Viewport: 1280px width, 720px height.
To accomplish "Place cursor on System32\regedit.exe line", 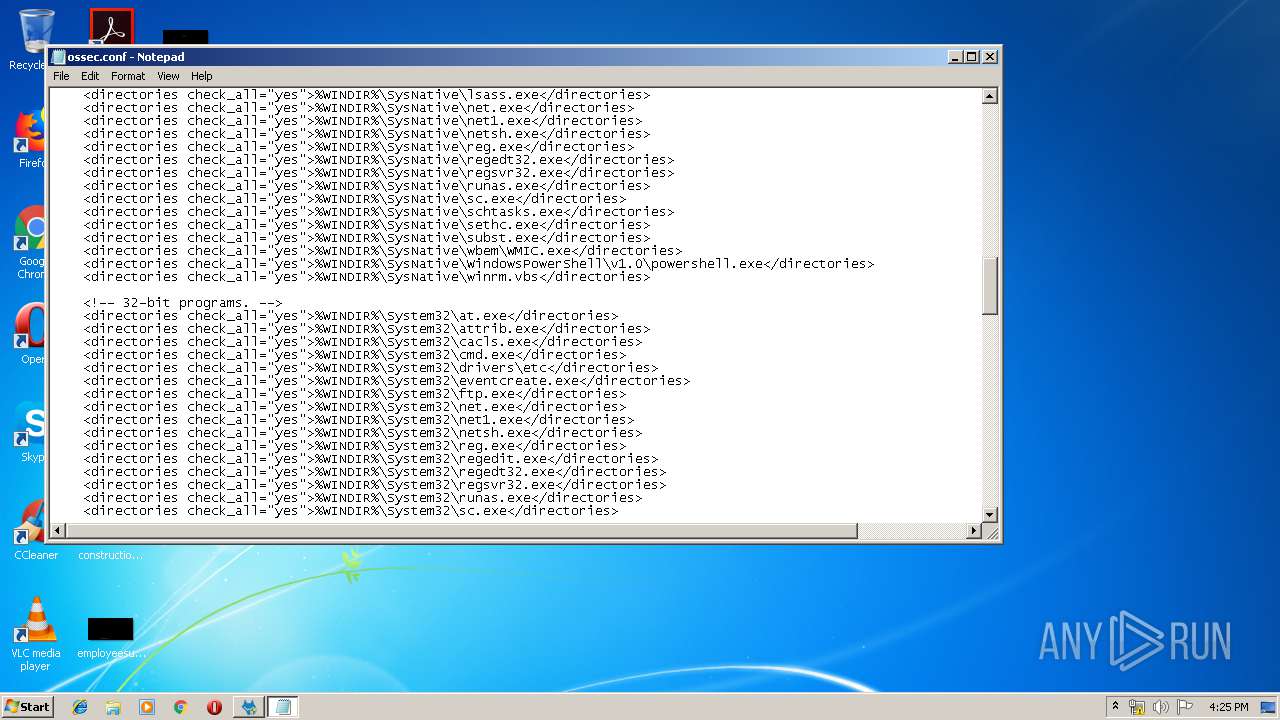I will [371, 459].
